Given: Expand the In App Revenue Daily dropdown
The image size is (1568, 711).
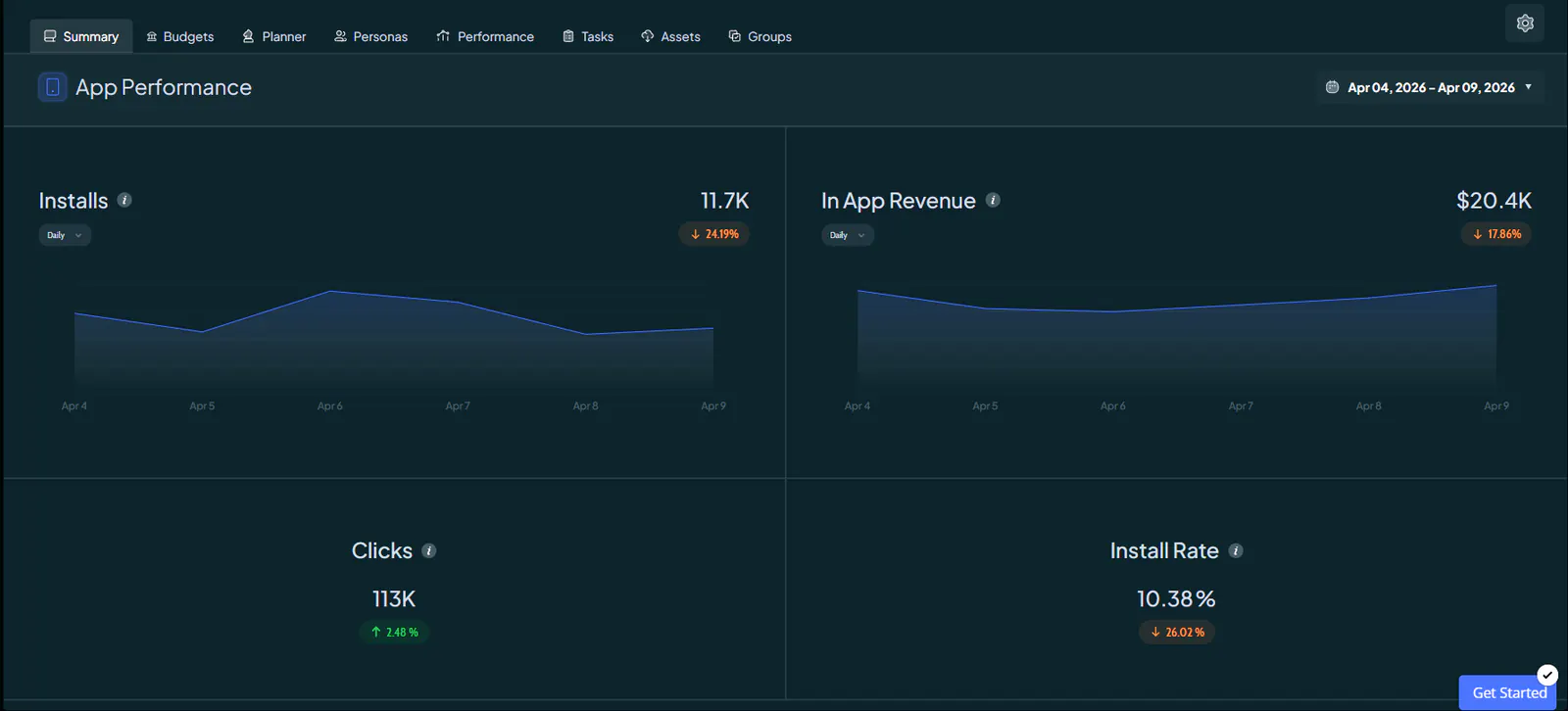Looking at the screenshot, I should (x=848, y=235).
